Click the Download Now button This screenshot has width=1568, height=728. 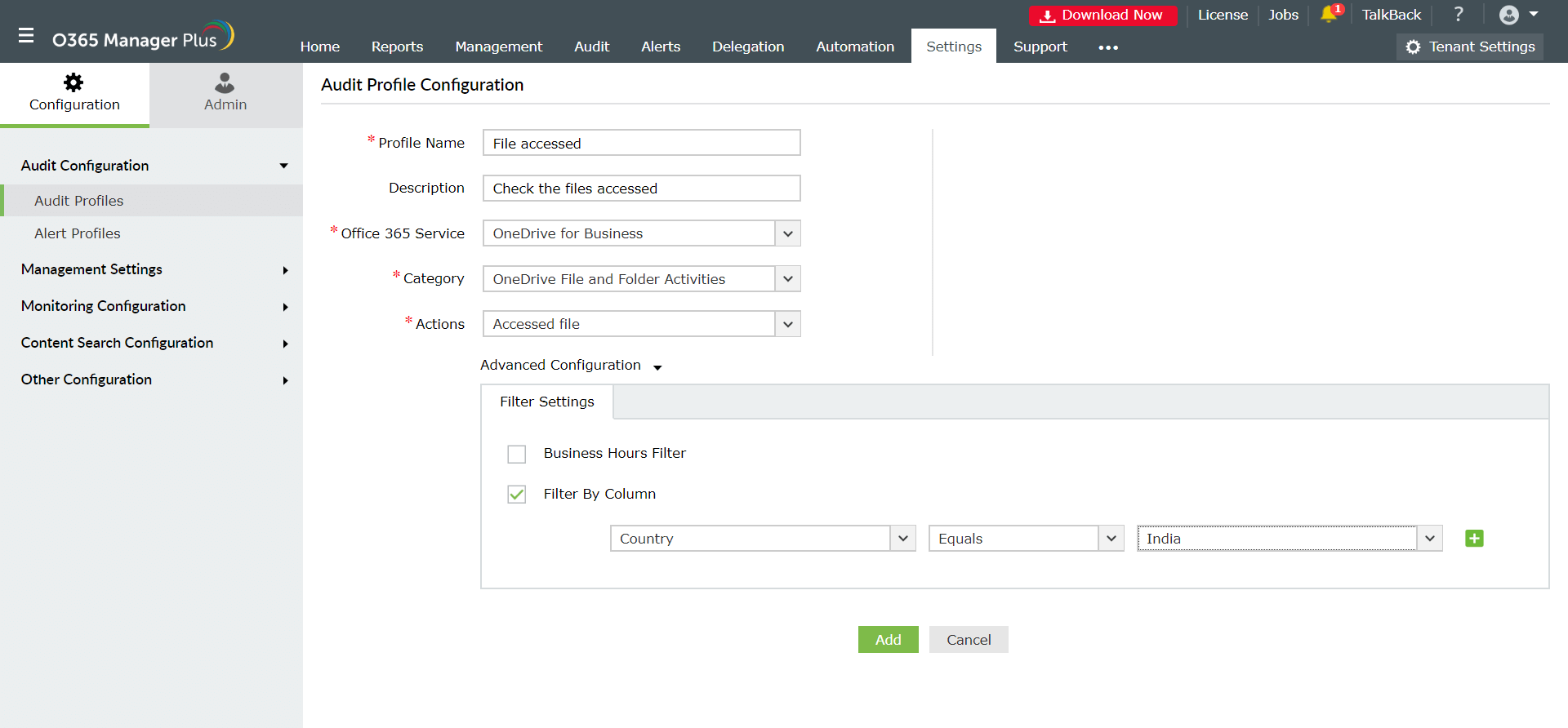tap(1102, 16)
